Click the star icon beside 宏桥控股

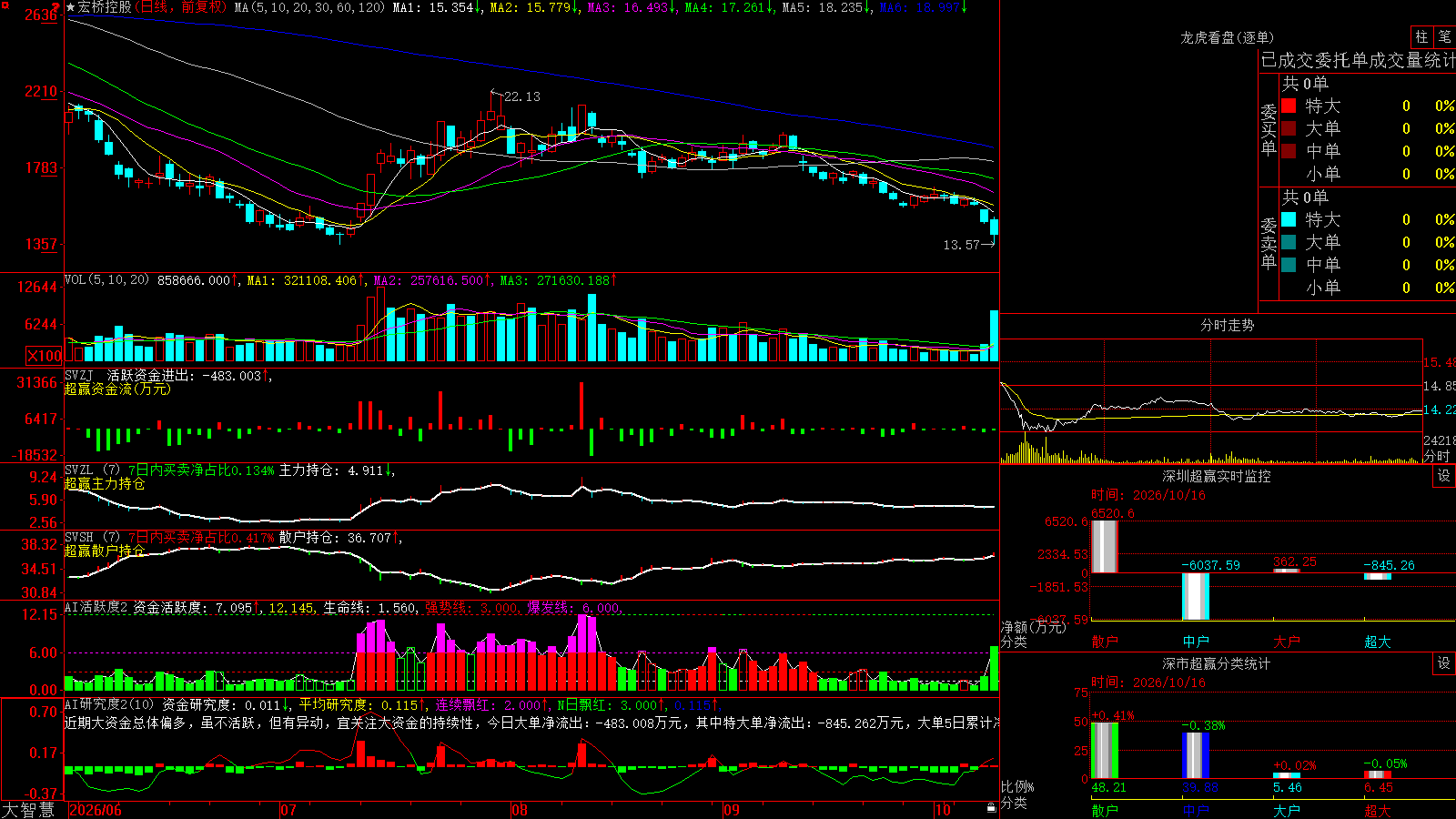[x=71, y=7]
